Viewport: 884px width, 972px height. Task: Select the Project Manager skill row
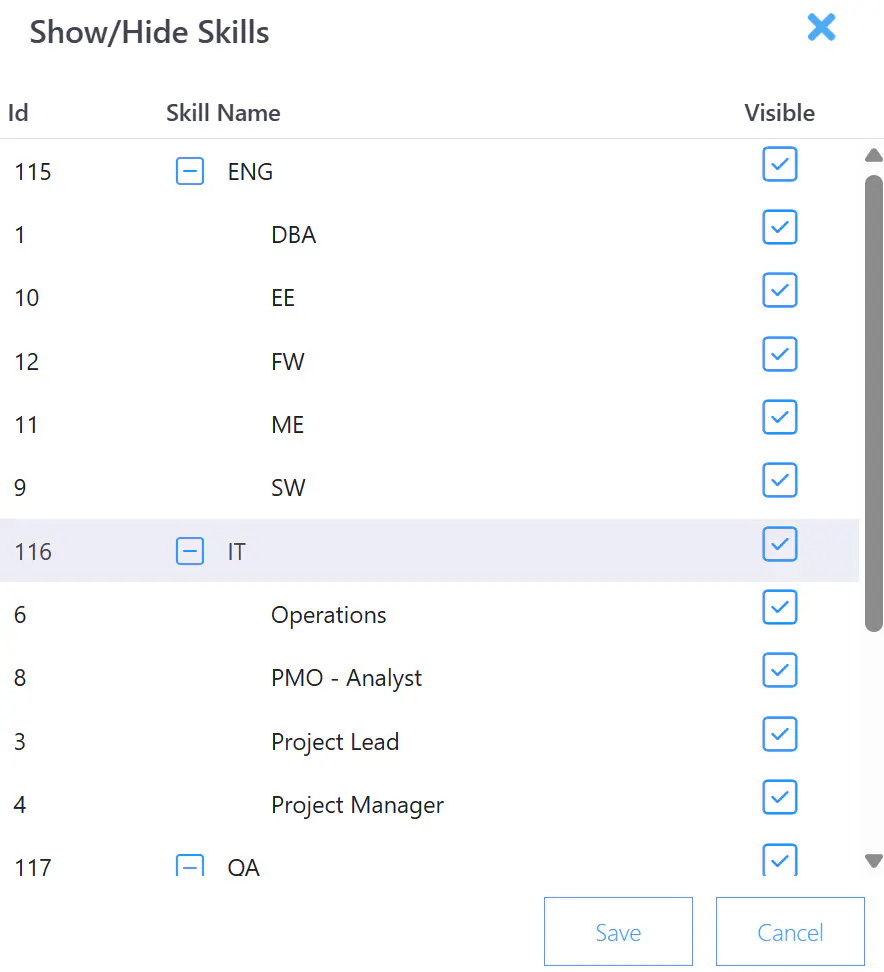pyautogui.click(x=430, y=805)
